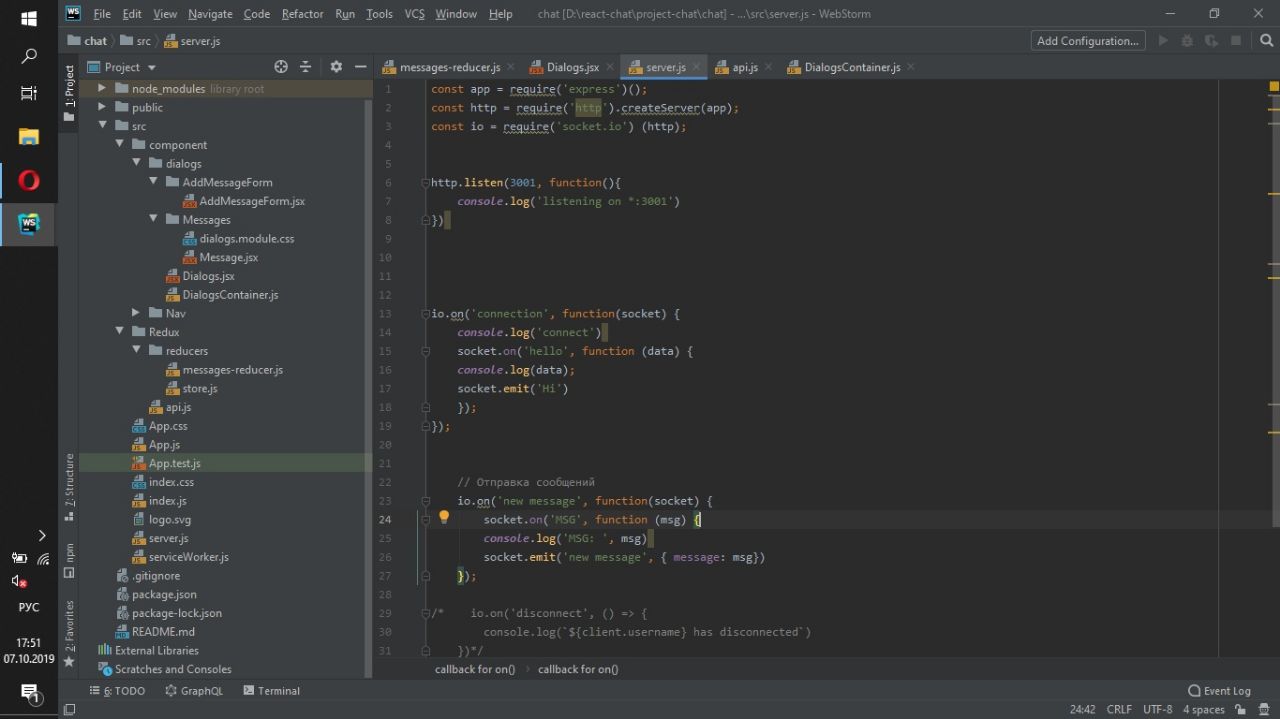Image resolution: width=1280 pixels, height=719 pixels.
Task: Expand the node_modules folder
Action: 102,89
